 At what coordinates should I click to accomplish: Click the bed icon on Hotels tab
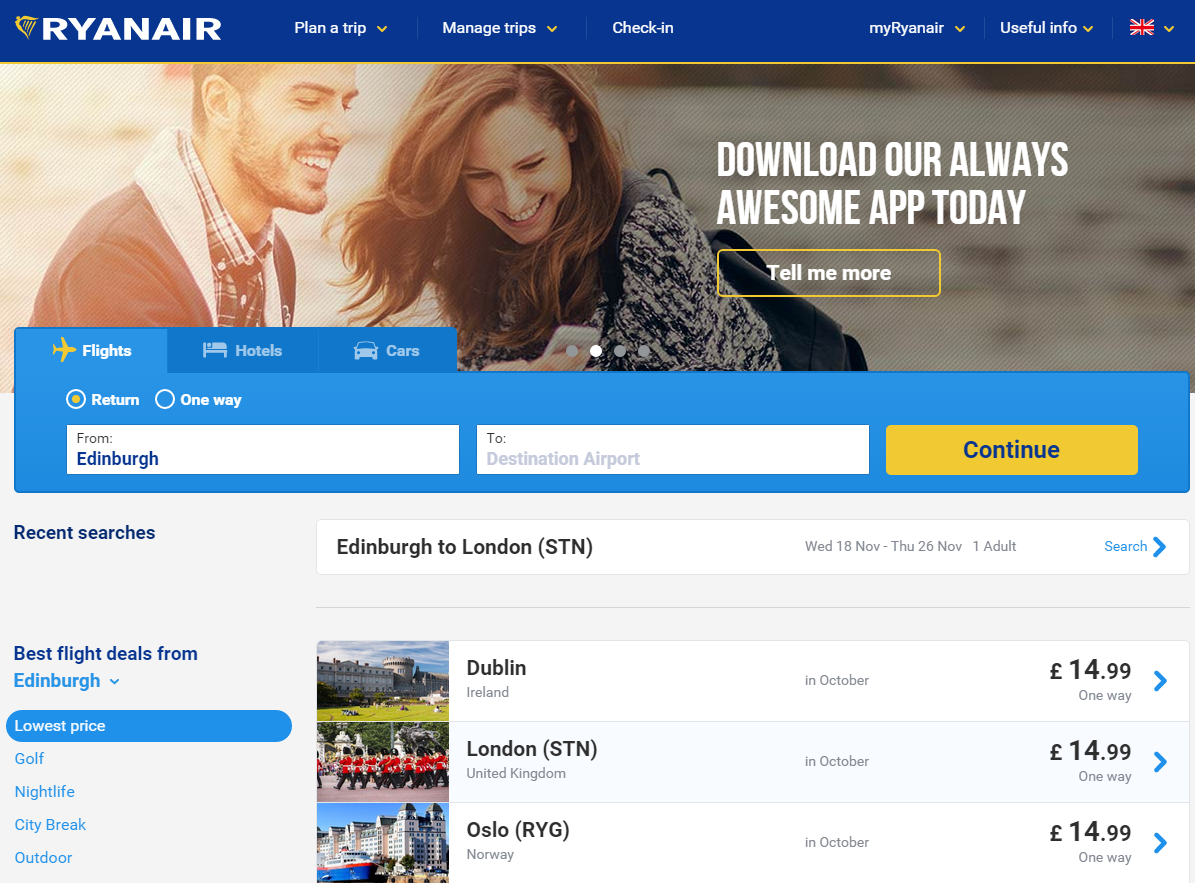point(215,350)
